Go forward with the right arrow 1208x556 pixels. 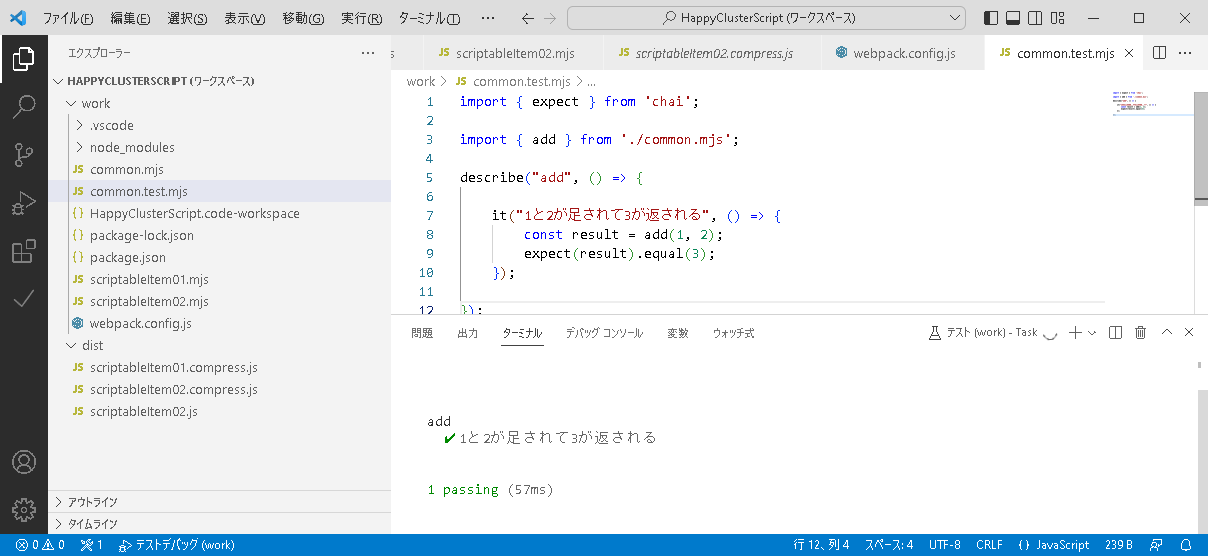tap(552, 18)
